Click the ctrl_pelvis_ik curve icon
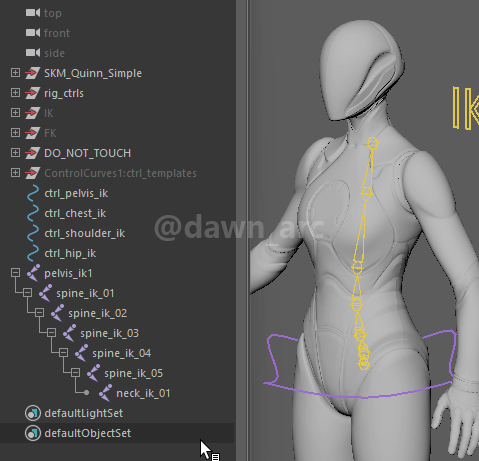Viewport: 479px width, 461px height. [33, 193]
